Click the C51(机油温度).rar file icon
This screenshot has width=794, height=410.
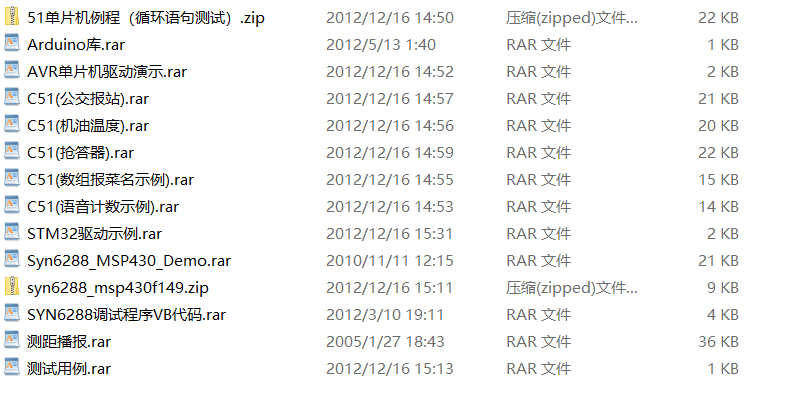click(12, 124)
